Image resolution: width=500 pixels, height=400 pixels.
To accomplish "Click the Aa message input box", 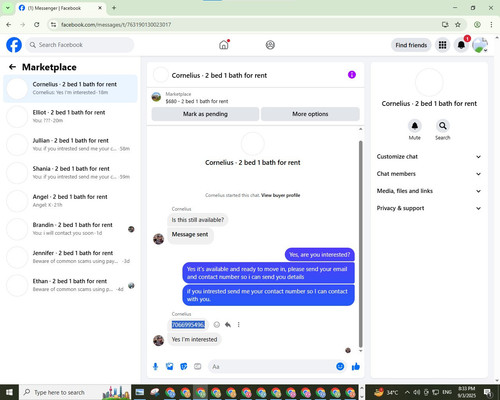I will [x=277, y=367].
